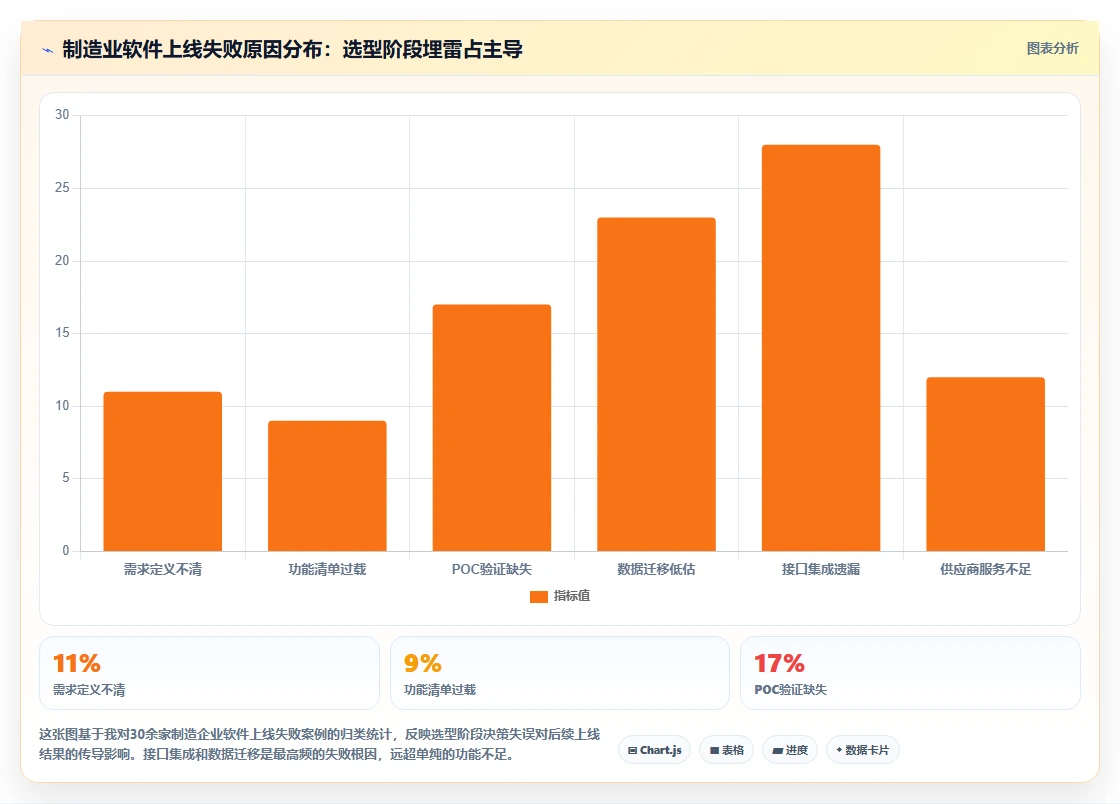Click the y-axis value 25

[62, 188]
